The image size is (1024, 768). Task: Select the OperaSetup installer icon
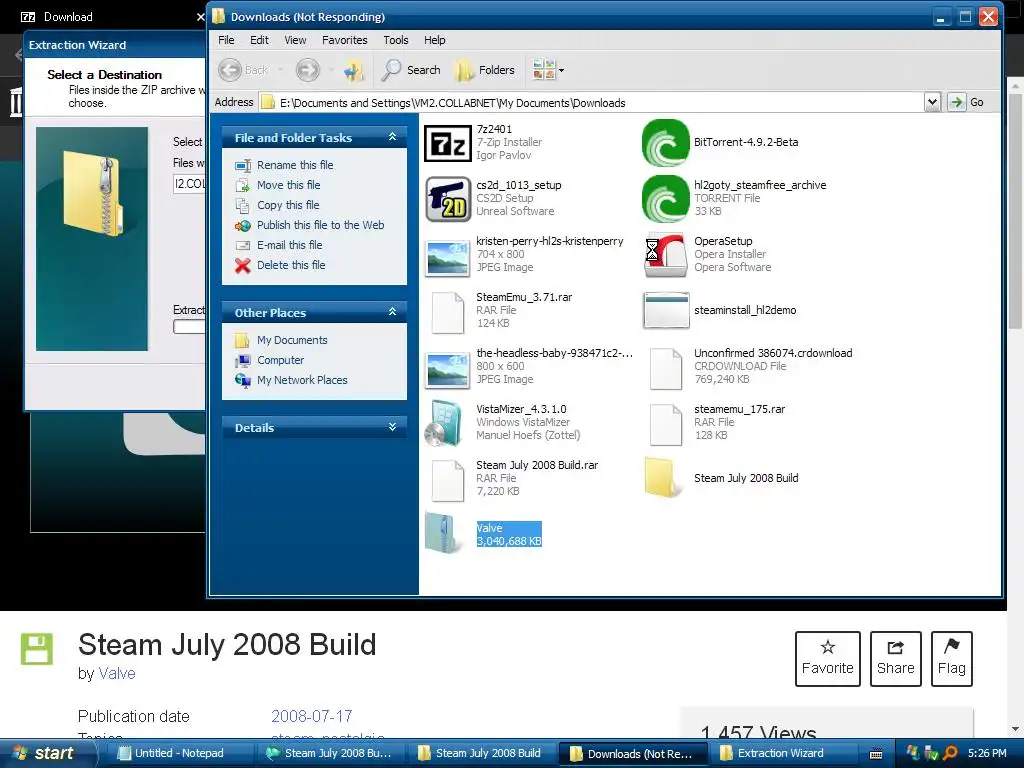665,255
